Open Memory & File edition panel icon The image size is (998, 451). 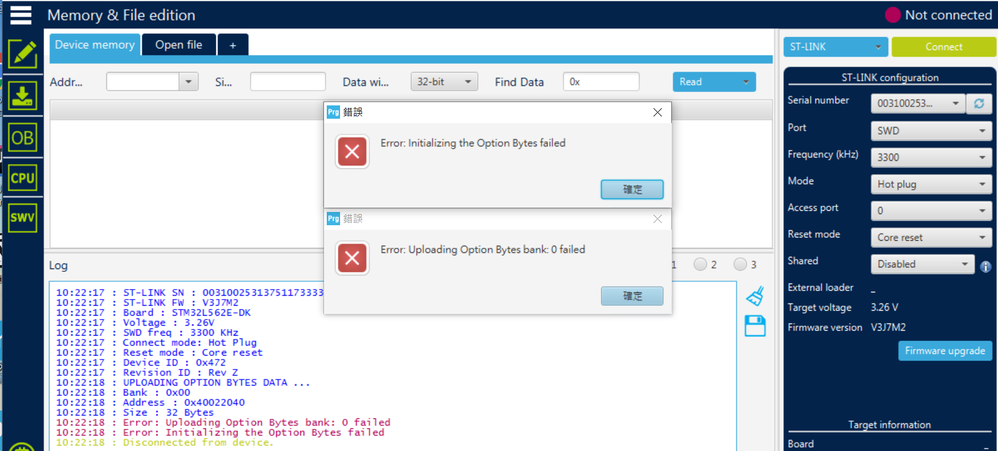tap(22, 54)
